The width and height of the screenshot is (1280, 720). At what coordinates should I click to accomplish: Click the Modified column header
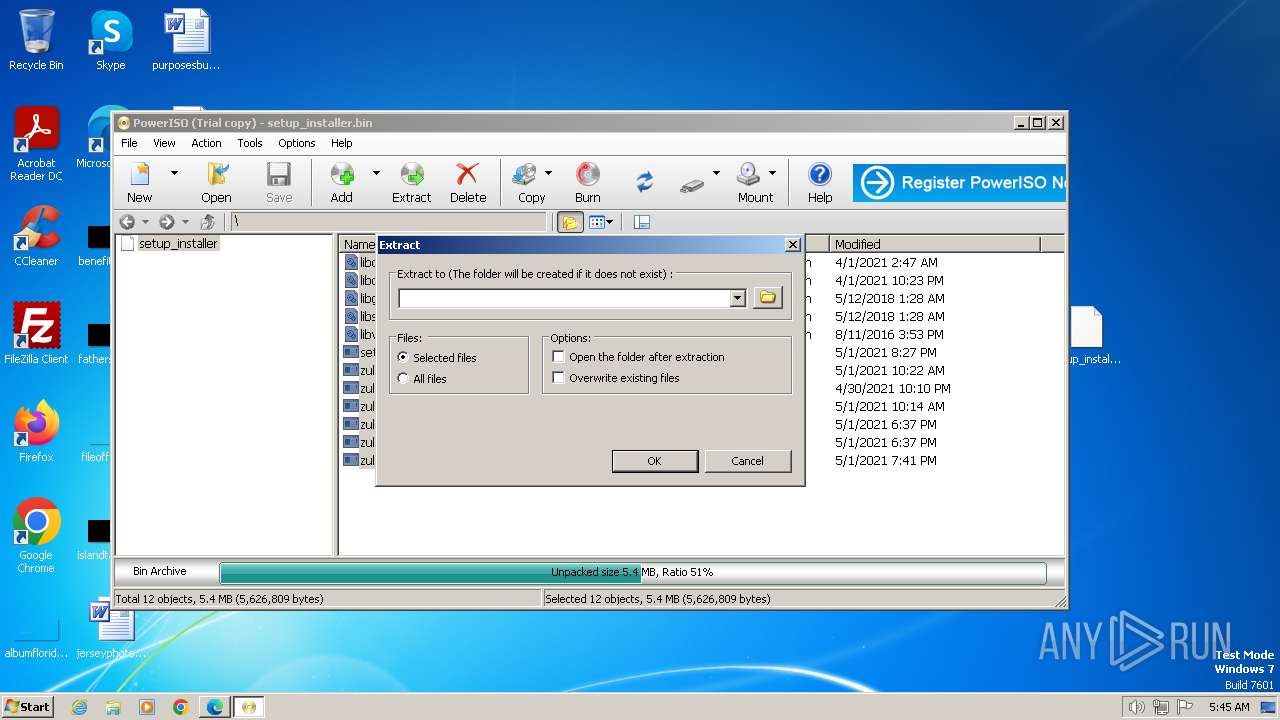point(934,244)
